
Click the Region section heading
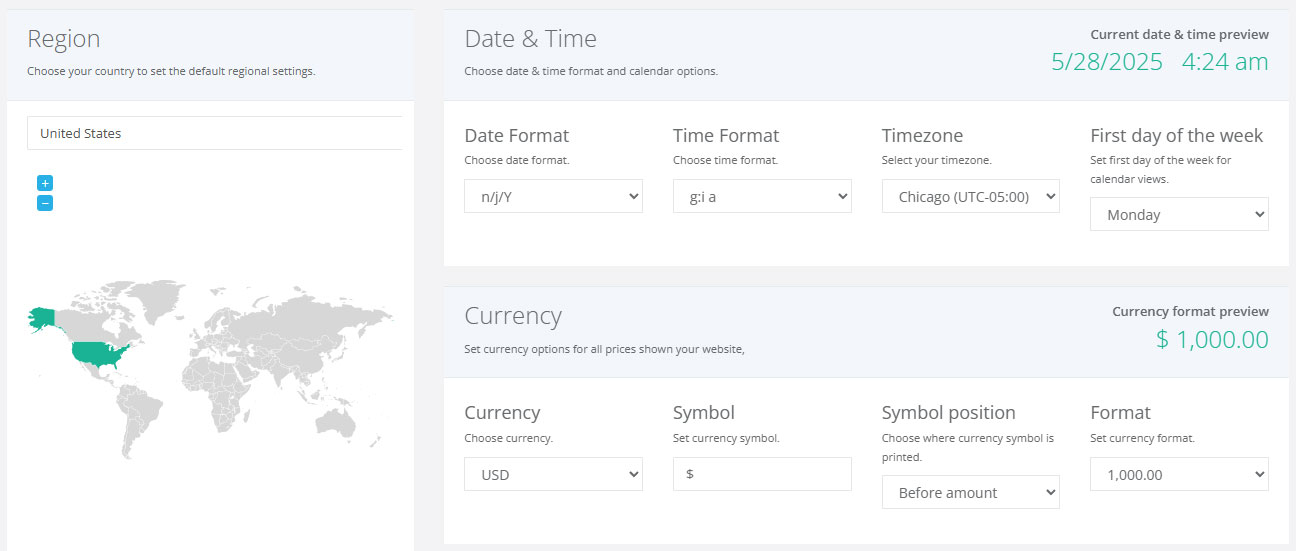64,39
